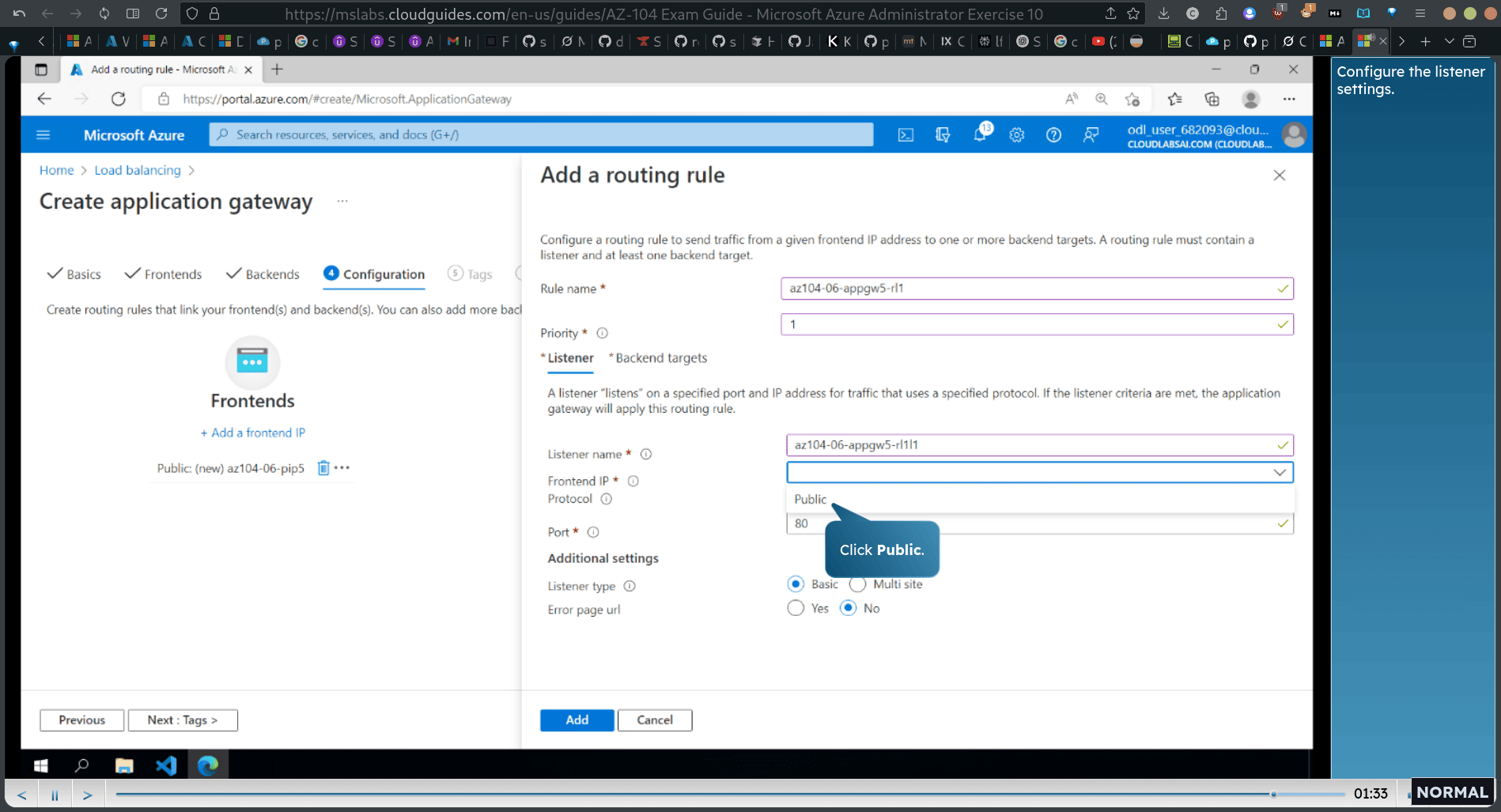
Task: Close the Add a routing rule panel
Action: coord(1280,176)
